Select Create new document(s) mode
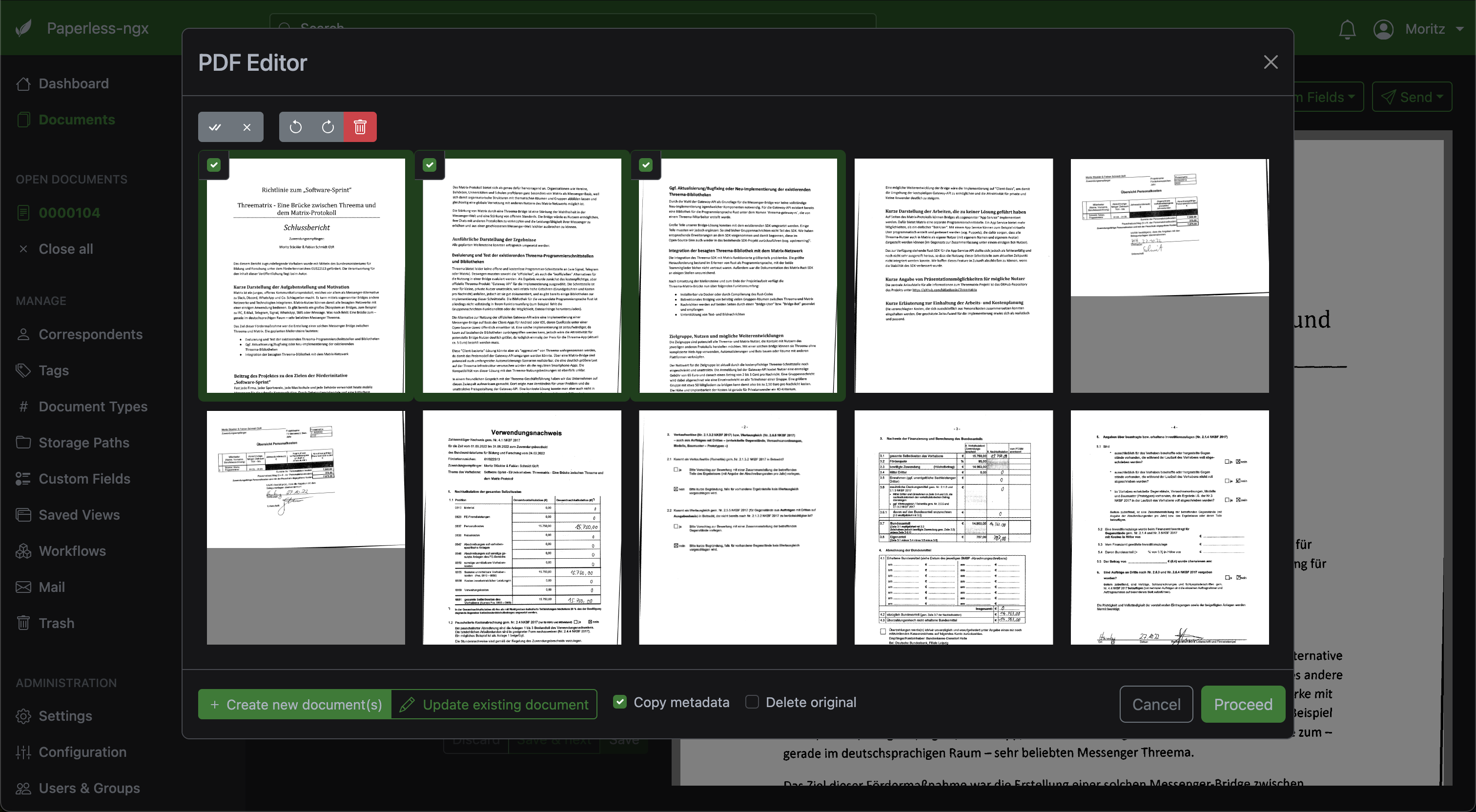The height and width of the screenshot is (812, 1476). click(x=295, y=704)
